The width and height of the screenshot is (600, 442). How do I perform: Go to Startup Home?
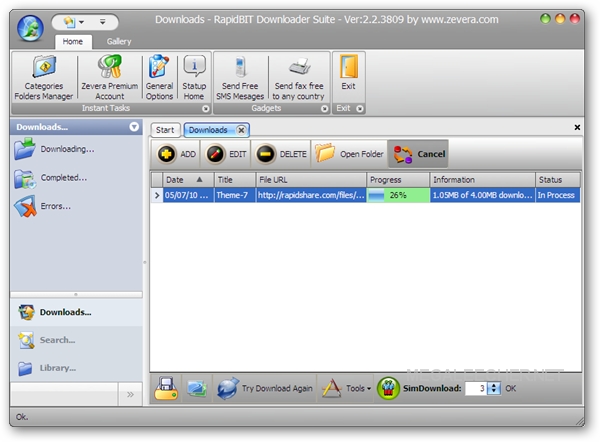point(194,78)
